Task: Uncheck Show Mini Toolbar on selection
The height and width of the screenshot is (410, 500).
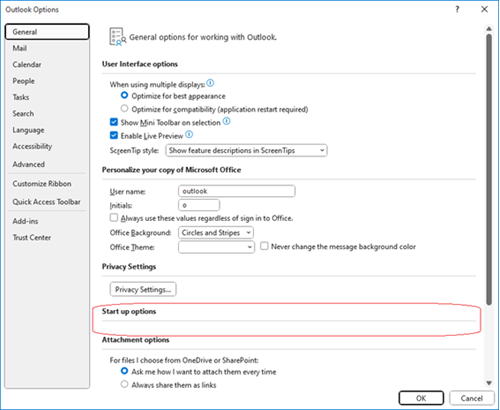Action: click(114, 122)
